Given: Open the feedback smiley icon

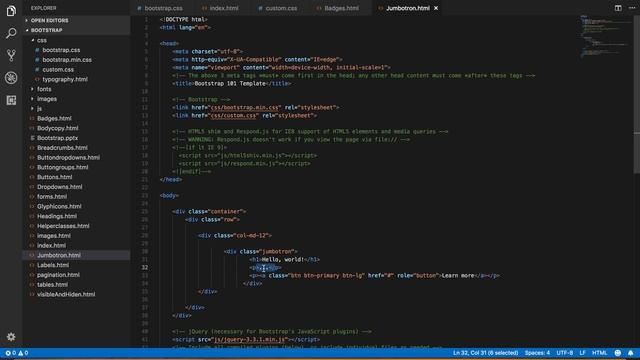Looking at the screenshot, I should (618, 353).
